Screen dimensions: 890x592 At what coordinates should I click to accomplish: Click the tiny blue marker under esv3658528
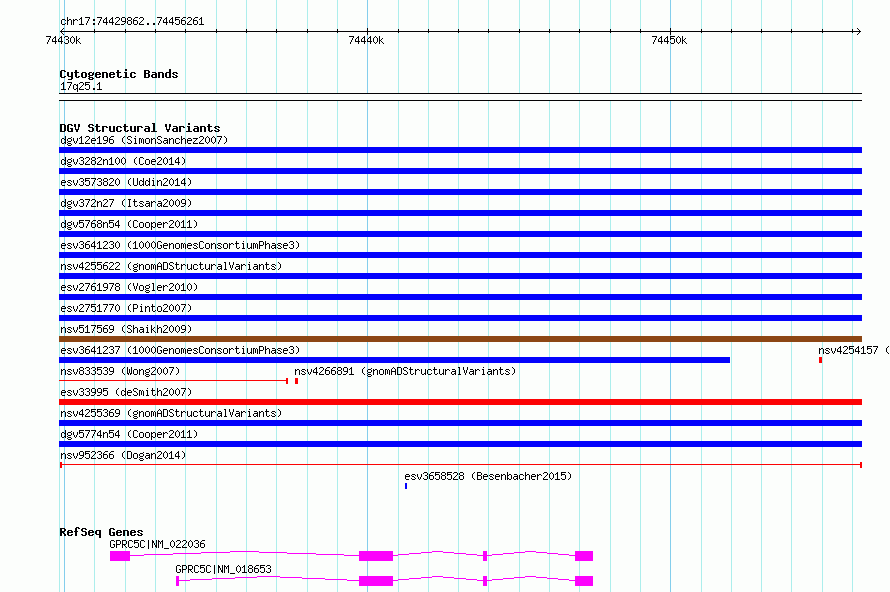coord(406,486)
